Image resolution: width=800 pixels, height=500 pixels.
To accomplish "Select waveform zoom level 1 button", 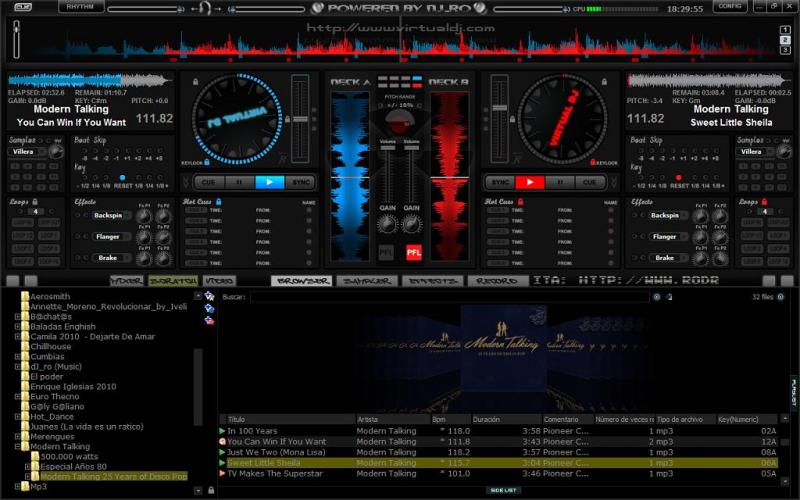I will tap(785, 30).
